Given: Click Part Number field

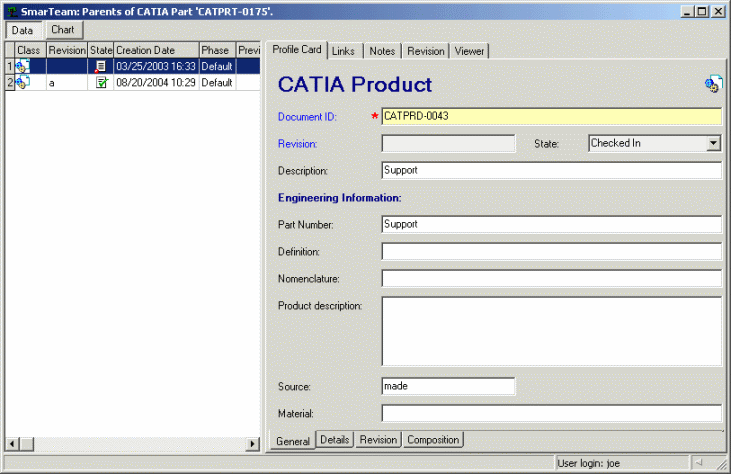Looking at the screenshot, I should tap(552, 224).
